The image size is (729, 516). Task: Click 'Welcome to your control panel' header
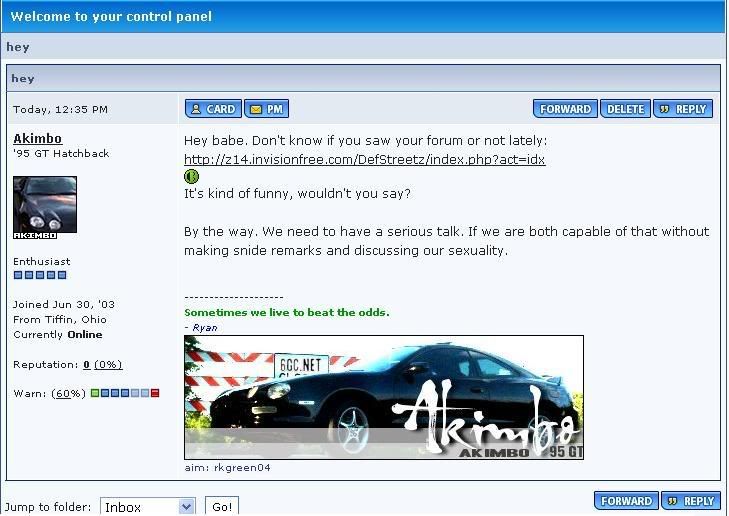pyautogui.click(x=111, y=17)
